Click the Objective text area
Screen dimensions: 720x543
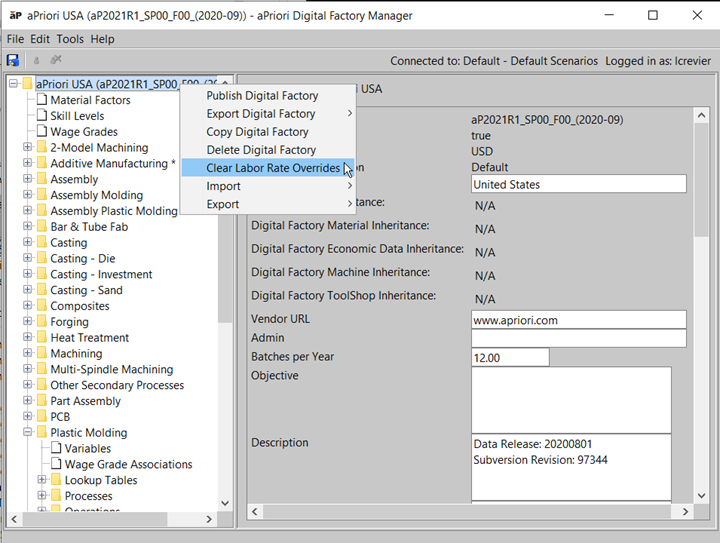(x=571, y=400)
